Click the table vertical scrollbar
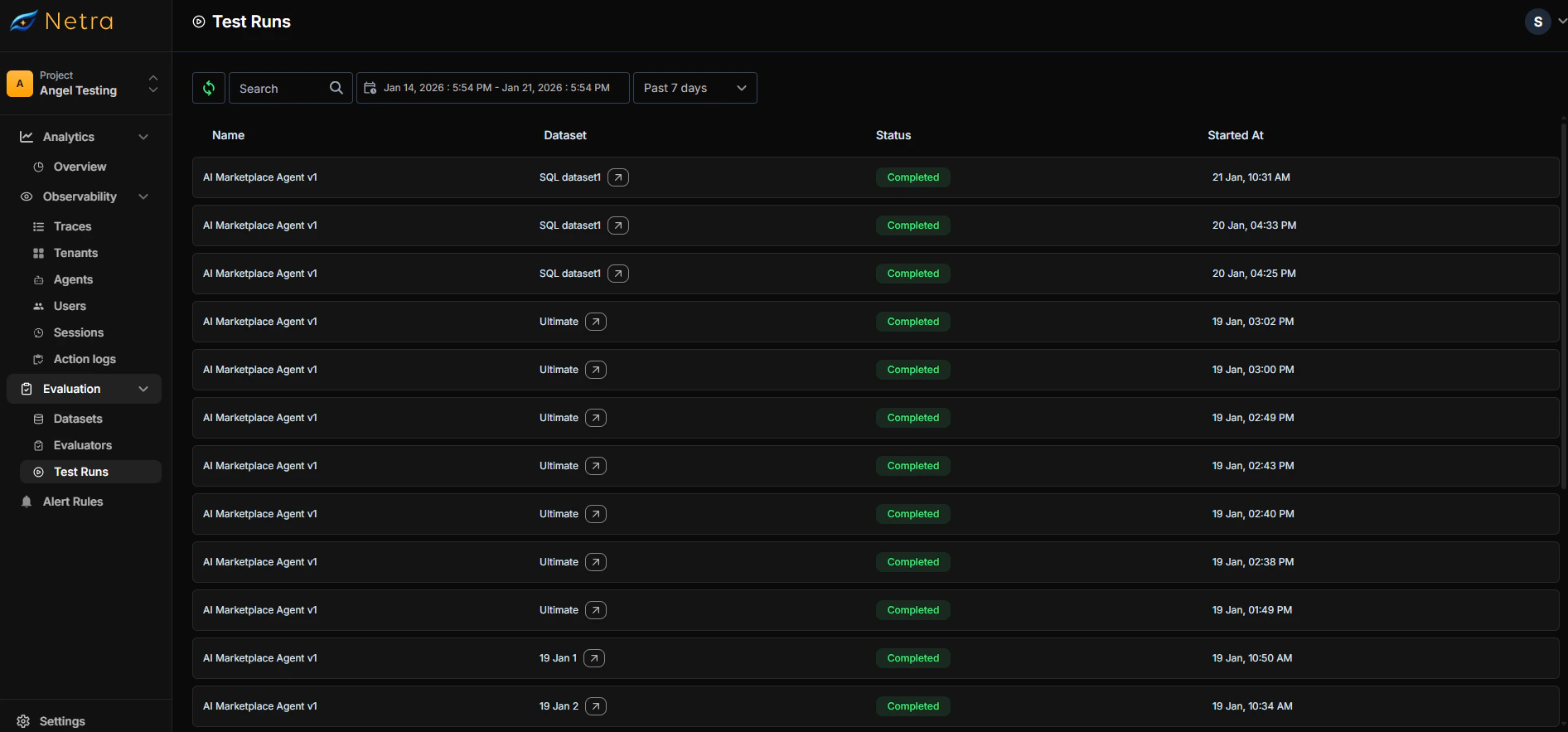 (1564, 307)
